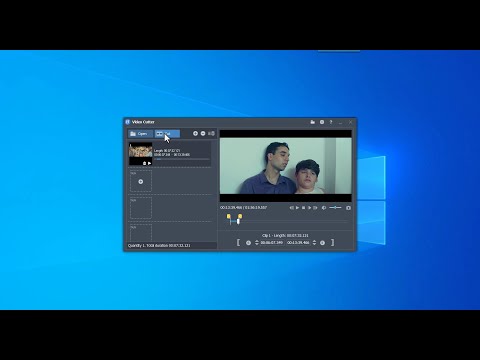Screen dimensions: 480x360
Task: Click the white playhead handle on the timeline
Action: 238,221
